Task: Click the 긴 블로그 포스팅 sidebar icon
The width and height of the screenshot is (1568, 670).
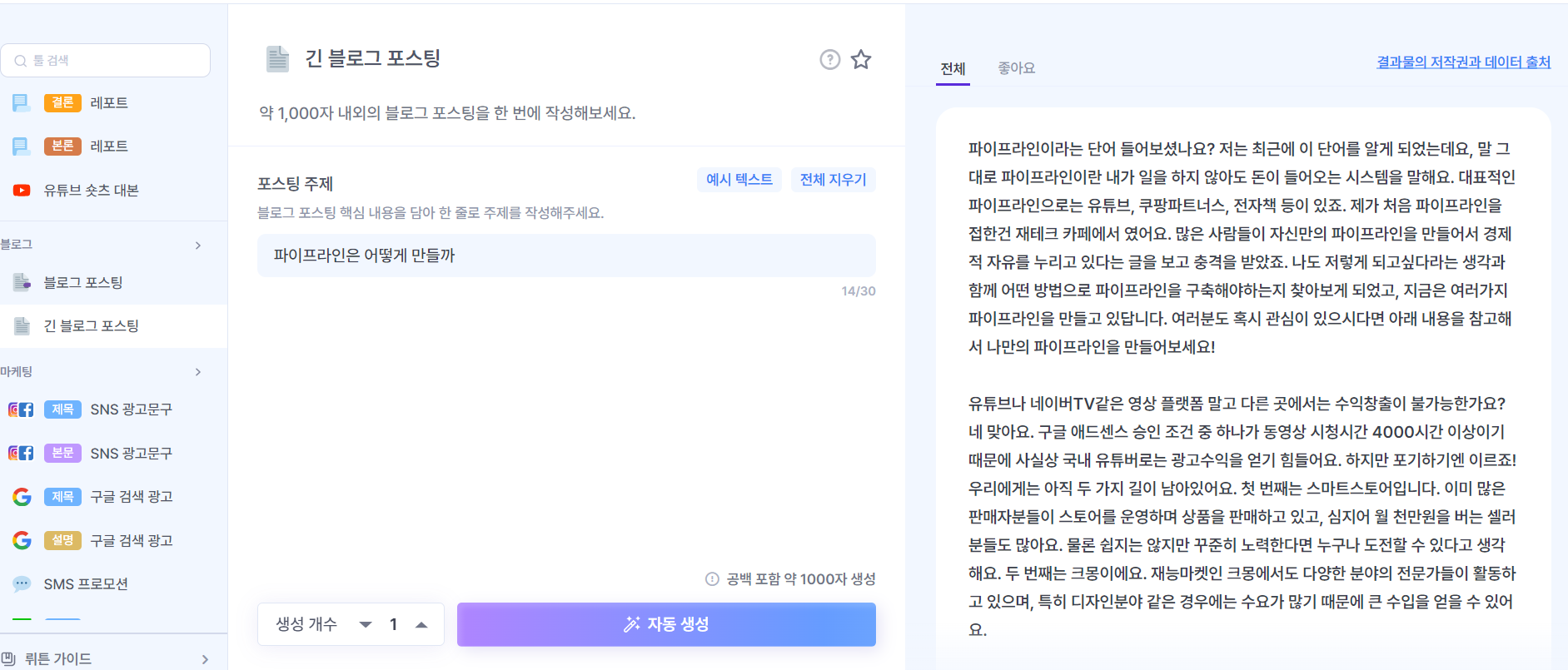Action: [x=22, y=325]
